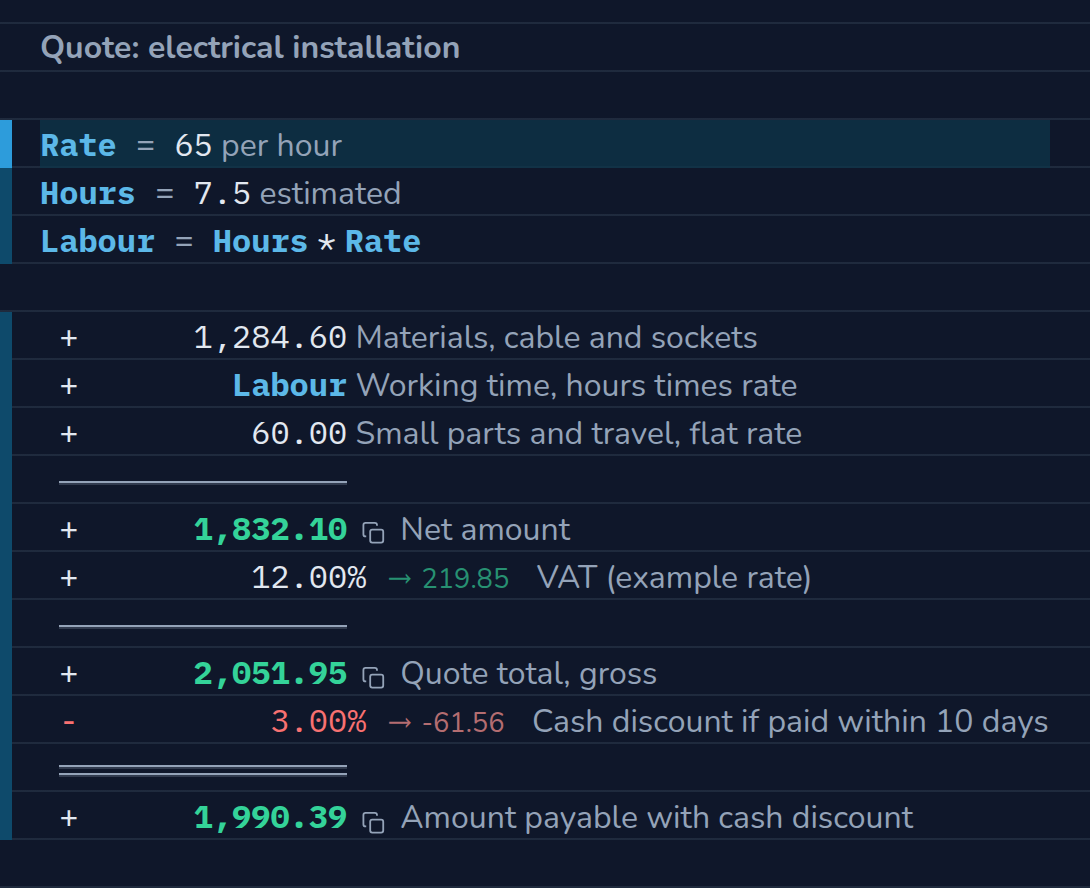The width and height of the screenshot is (1090, 888).
Task: Click 'Materials, cable and sockets' description
Action: (x=556, y=338)
